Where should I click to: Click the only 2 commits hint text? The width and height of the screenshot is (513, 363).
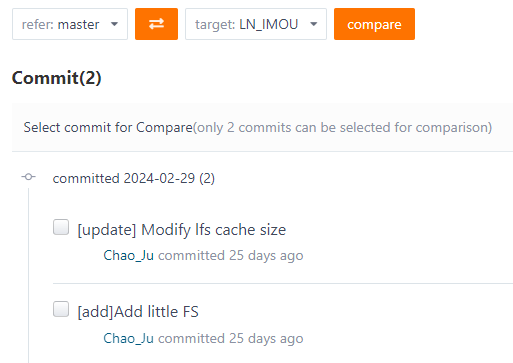click(342, 128)
